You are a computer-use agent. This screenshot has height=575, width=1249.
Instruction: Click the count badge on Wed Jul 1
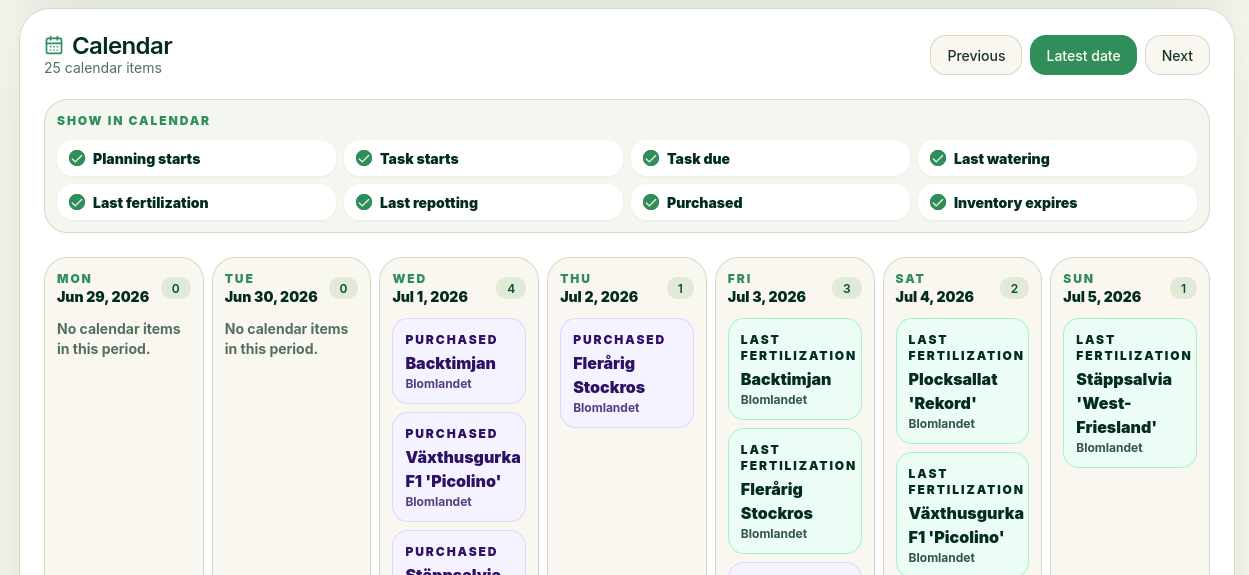511,289
